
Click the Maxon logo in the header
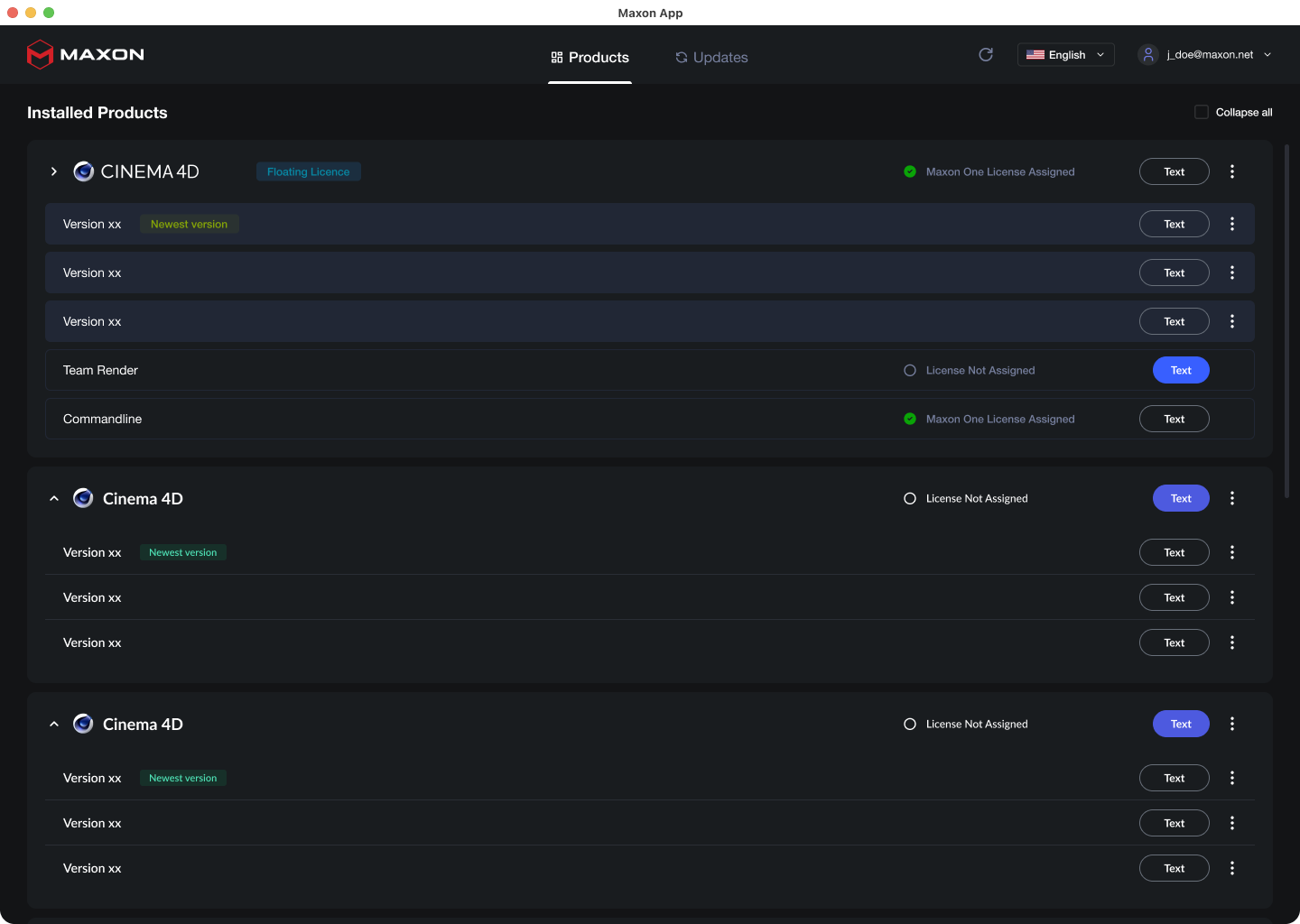86,54
